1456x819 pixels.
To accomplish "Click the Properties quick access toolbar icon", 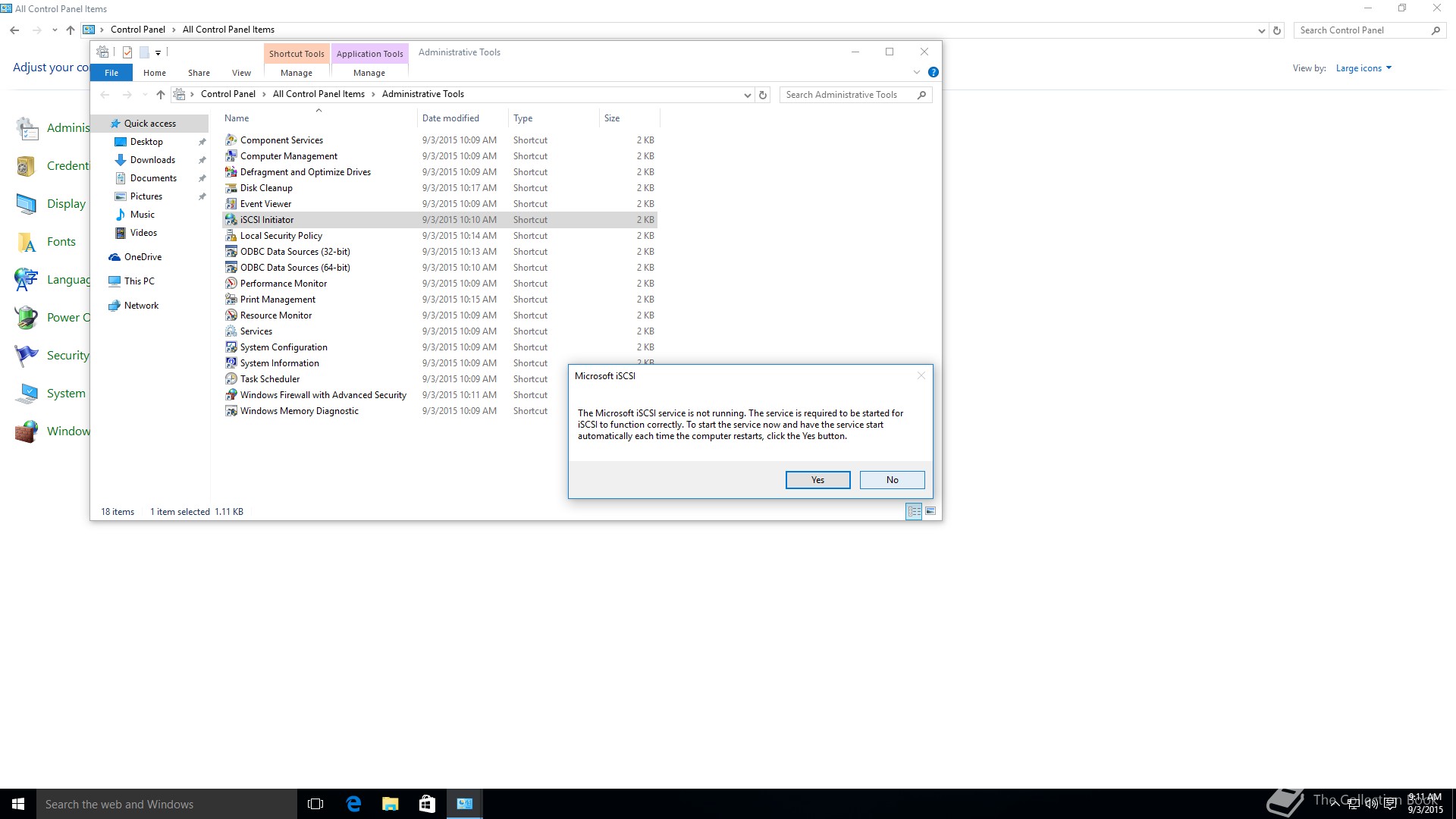I will (127, 52).
